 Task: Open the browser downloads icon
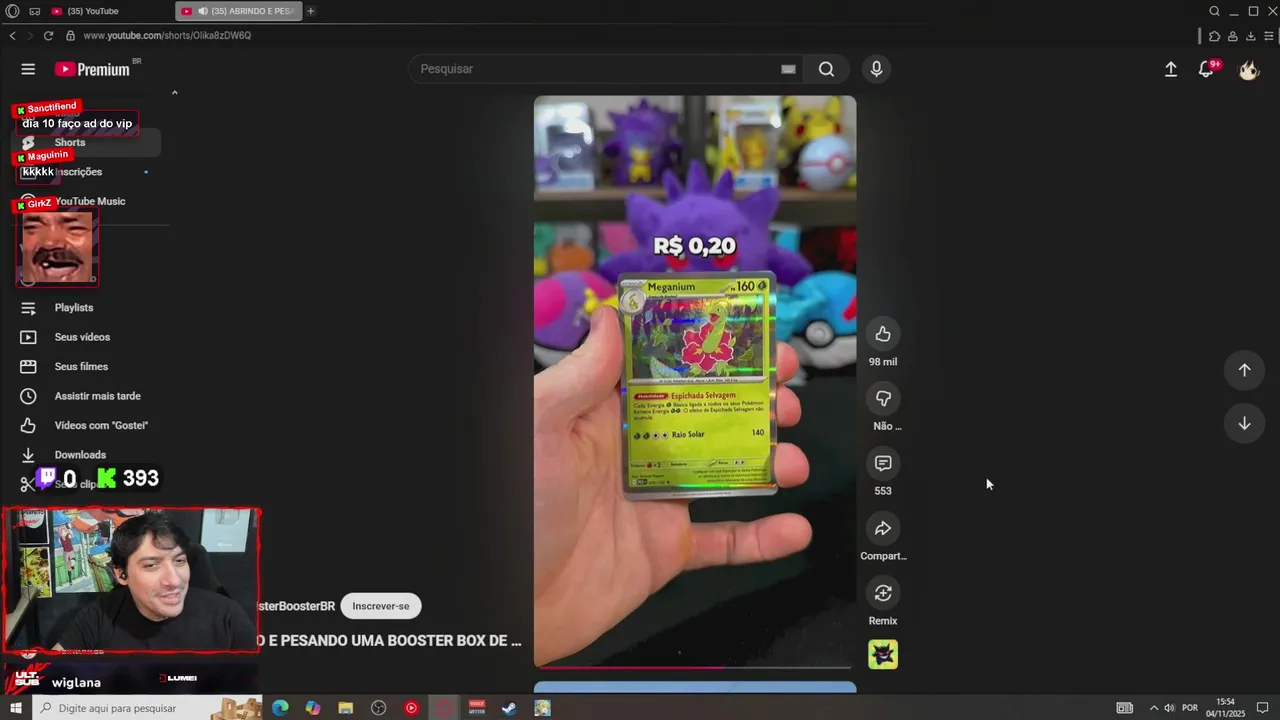point(1251,36)
